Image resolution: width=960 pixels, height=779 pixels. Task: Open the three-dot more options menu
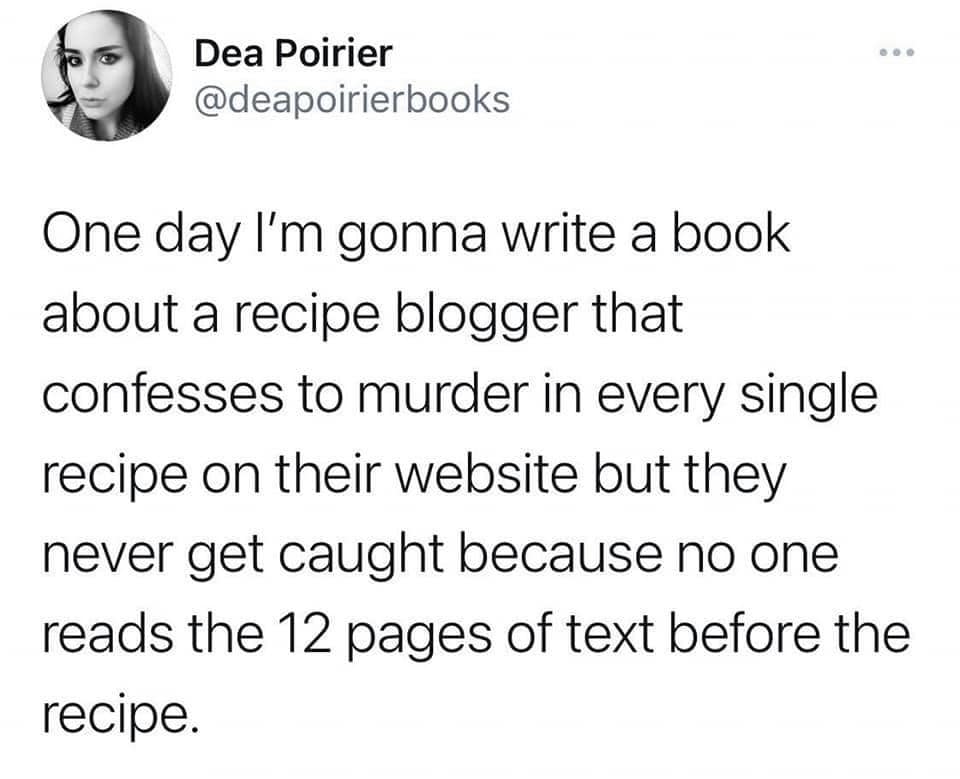click(897, 53)
